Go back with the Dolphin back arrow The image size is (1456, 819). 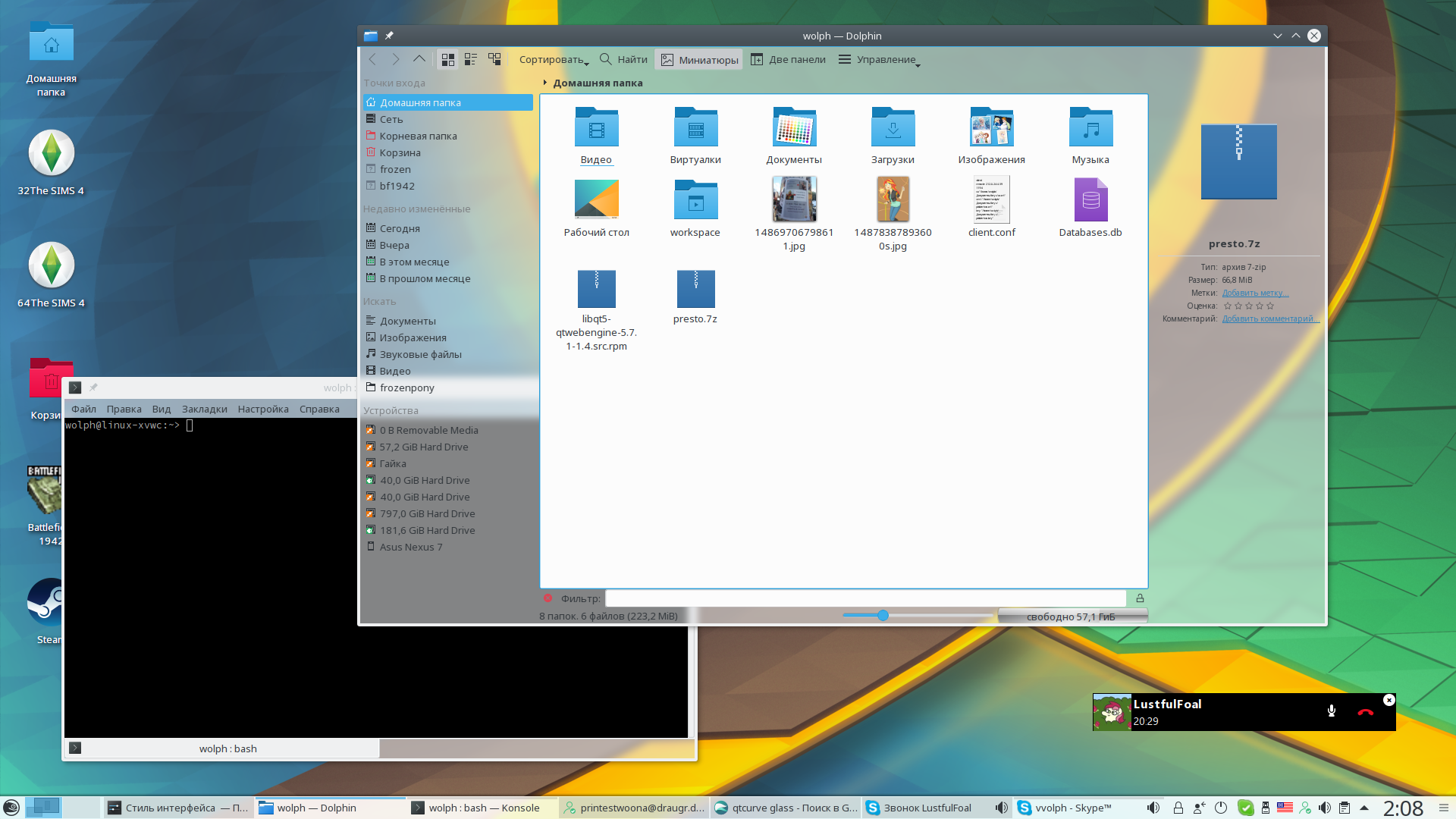pos(372,59)
